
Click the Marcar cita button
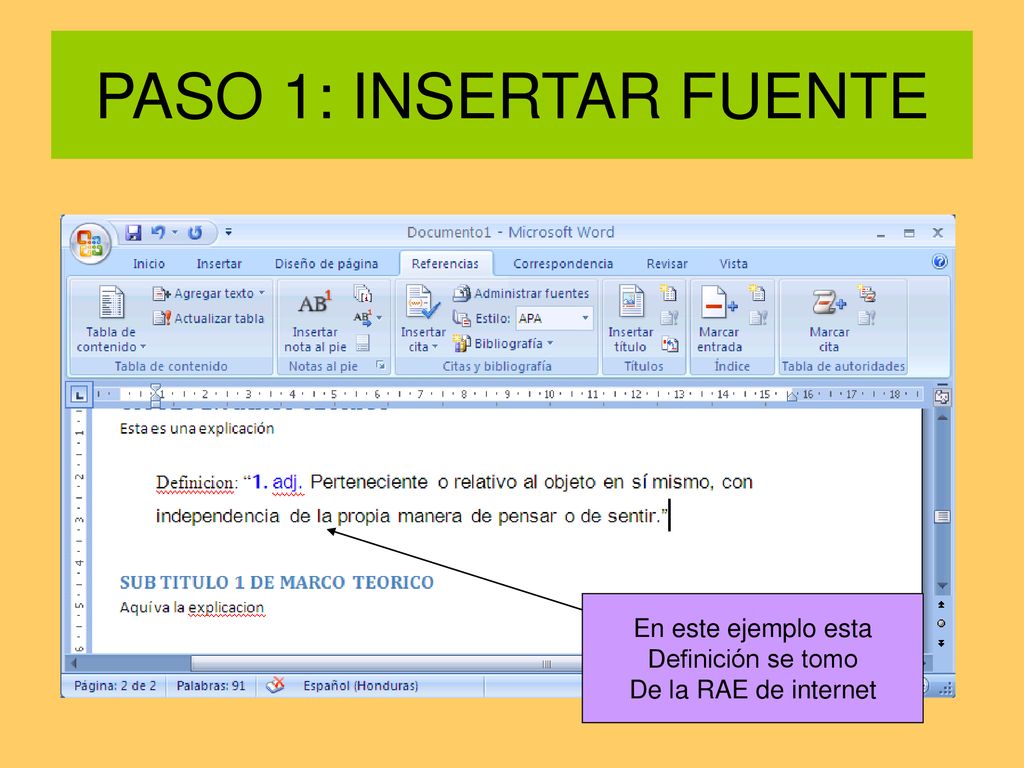[829, 319]
